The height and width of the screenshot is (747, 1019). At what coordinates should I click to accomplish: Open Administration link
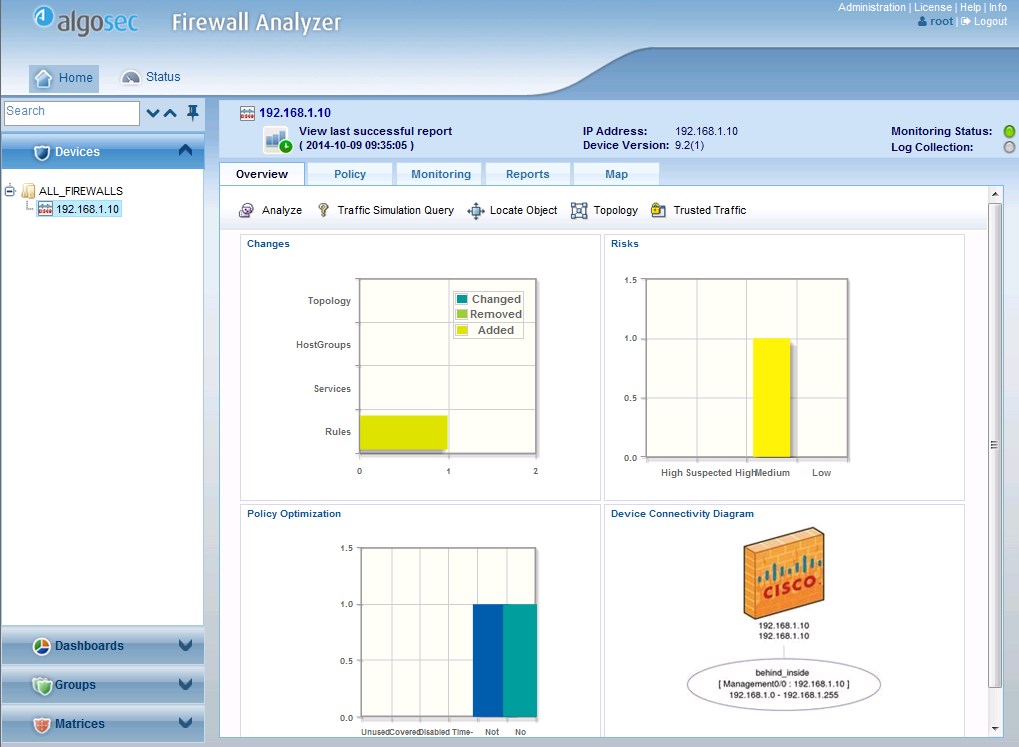(871, 7)
